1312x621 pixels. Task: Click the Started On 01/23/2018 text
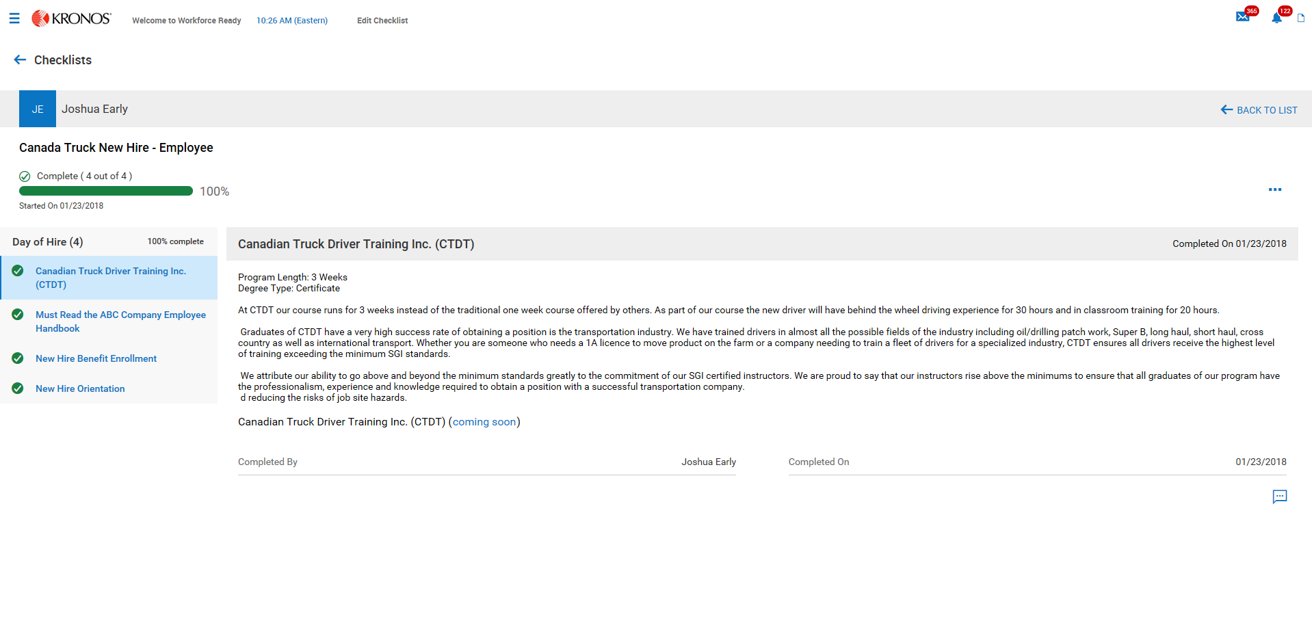point(61,206)
